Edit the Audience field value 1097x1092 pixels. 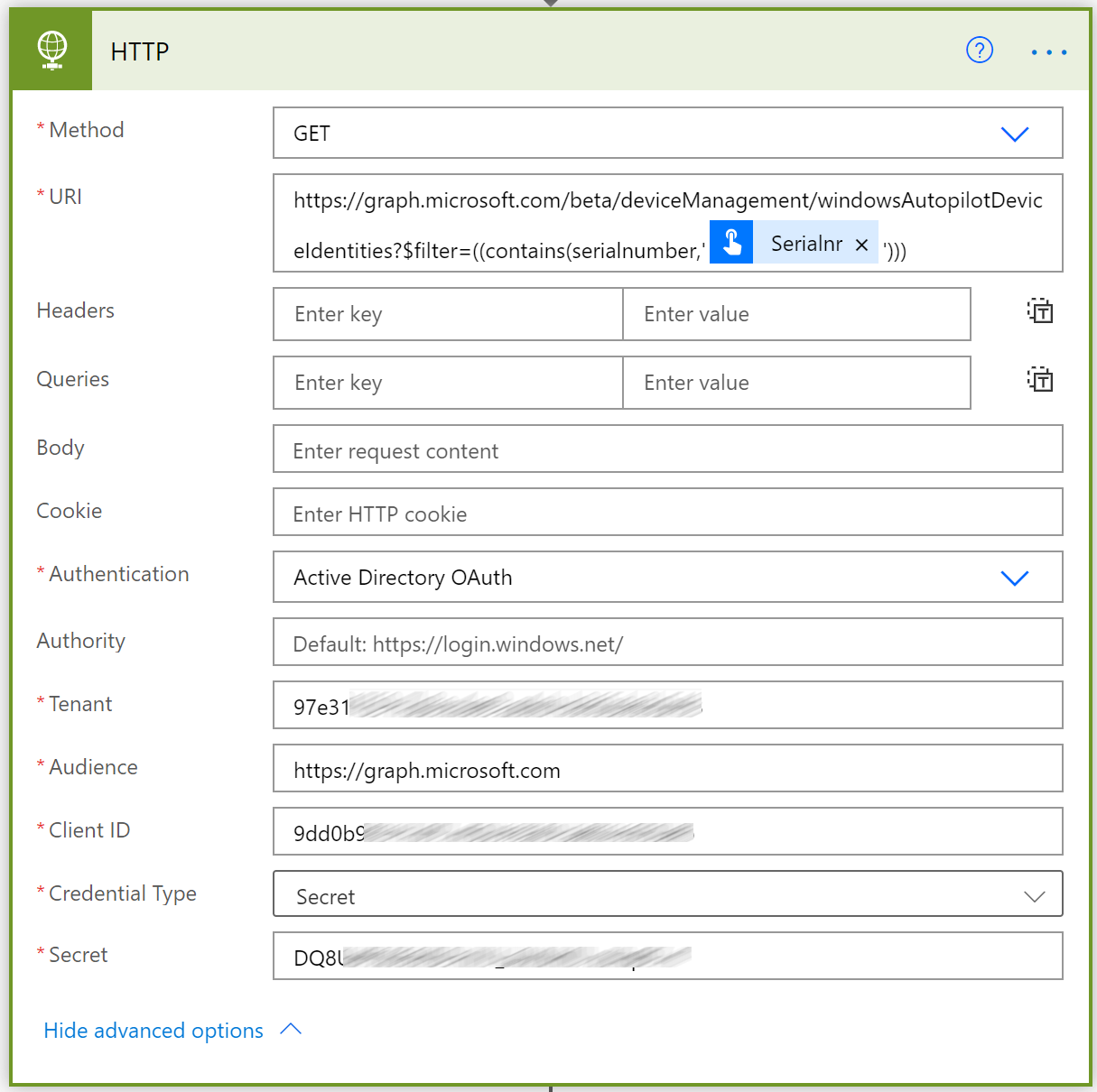pos(667,769)
